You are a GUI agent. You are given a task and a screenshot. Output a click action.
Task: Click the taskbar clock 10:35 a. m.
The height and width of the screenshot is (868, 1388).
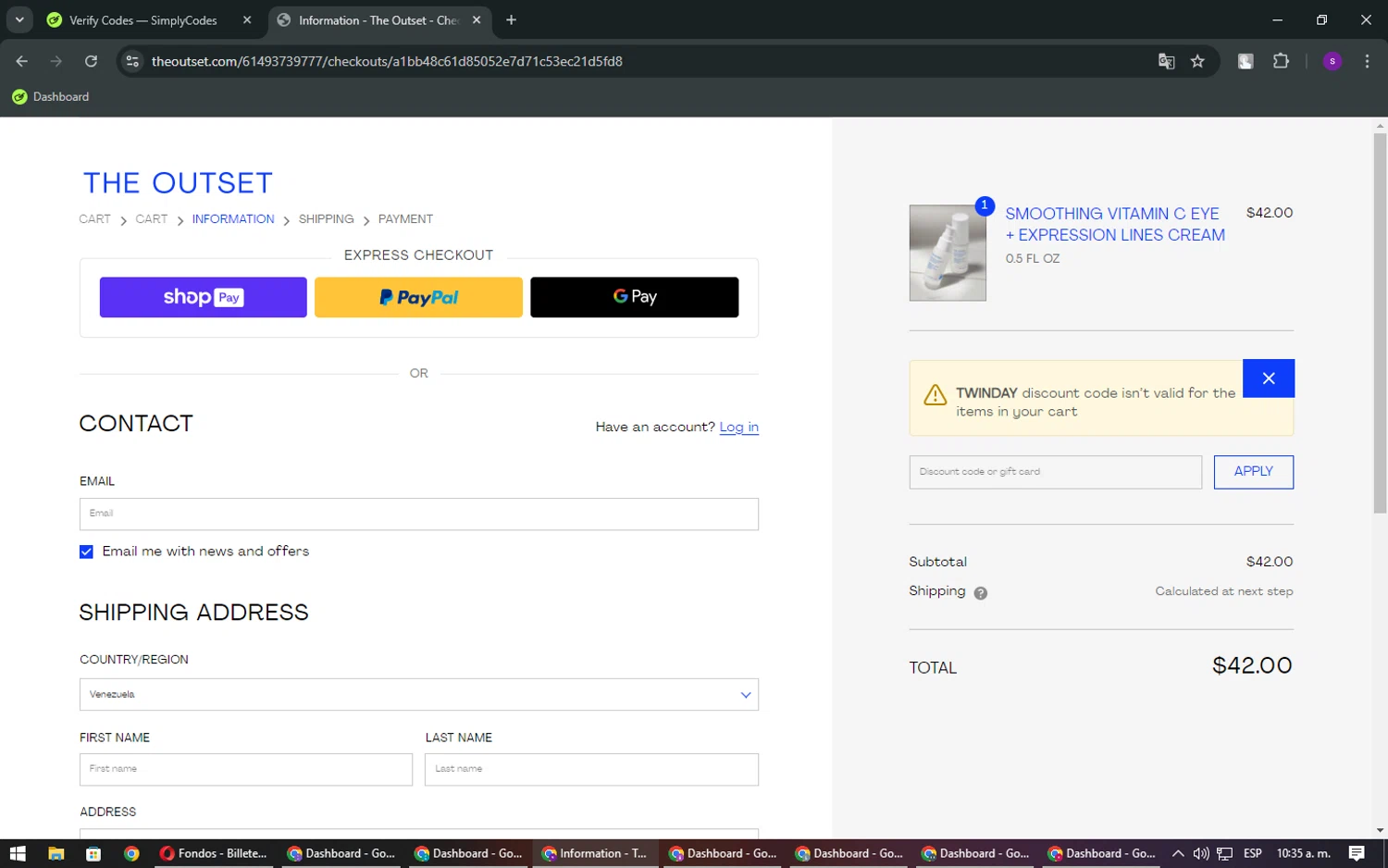1304,853
